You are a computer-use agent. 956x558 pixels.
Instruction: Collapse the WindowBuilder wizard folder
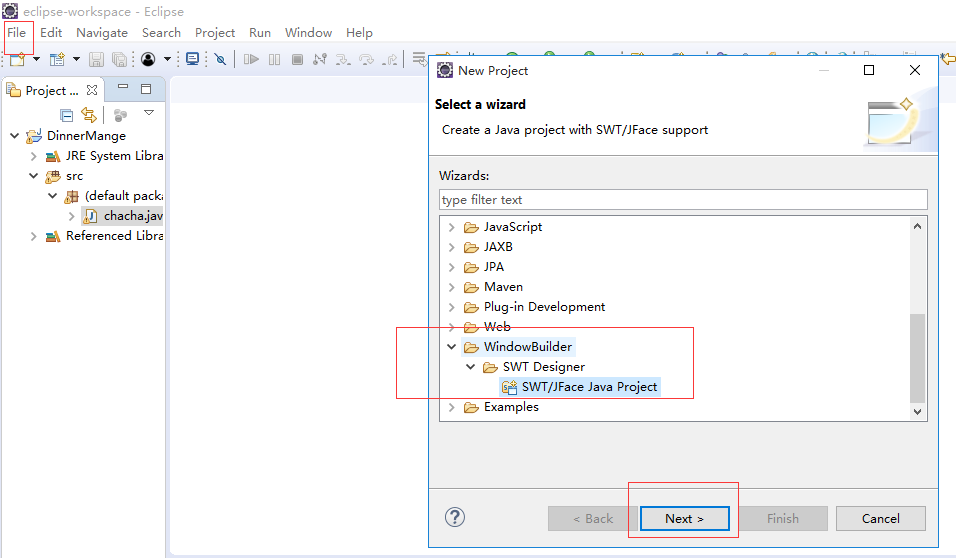tap(452, 346)
